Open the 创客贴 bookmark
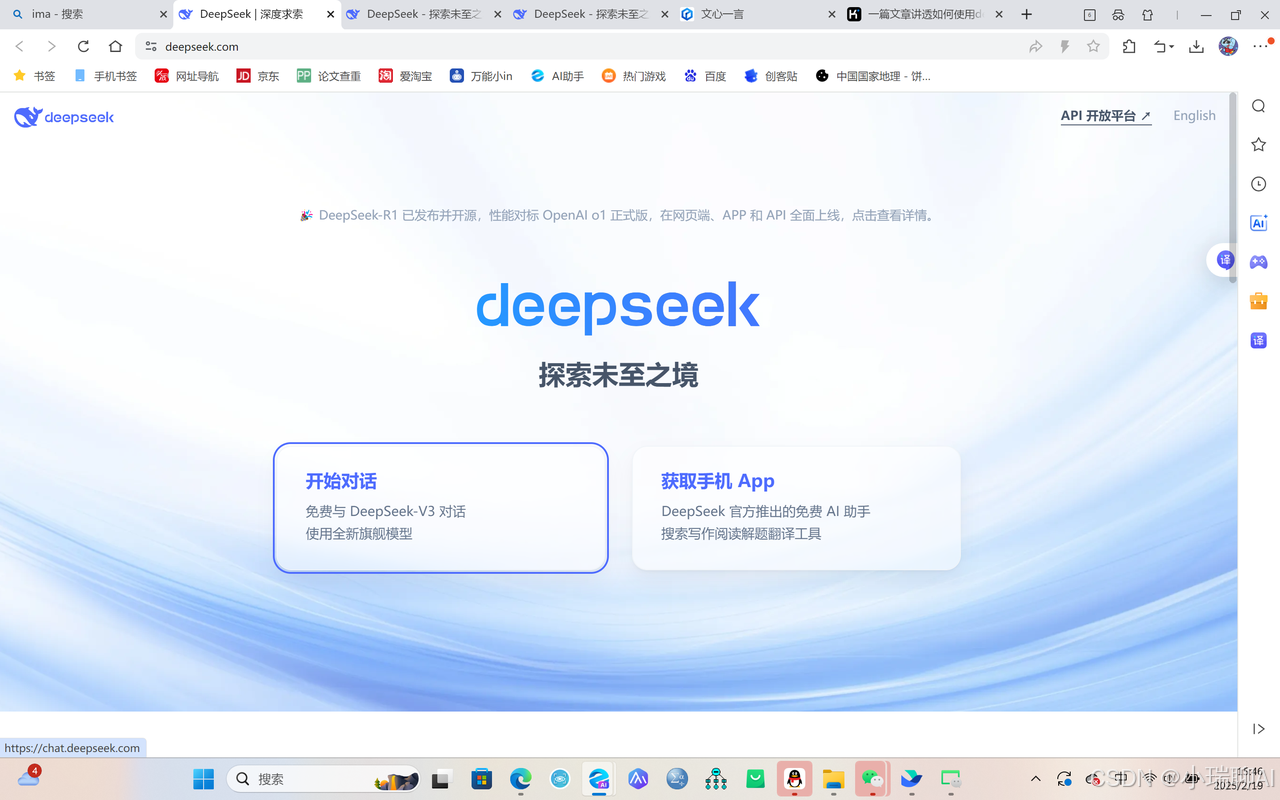1280x800 pixels. coord(771,76)
